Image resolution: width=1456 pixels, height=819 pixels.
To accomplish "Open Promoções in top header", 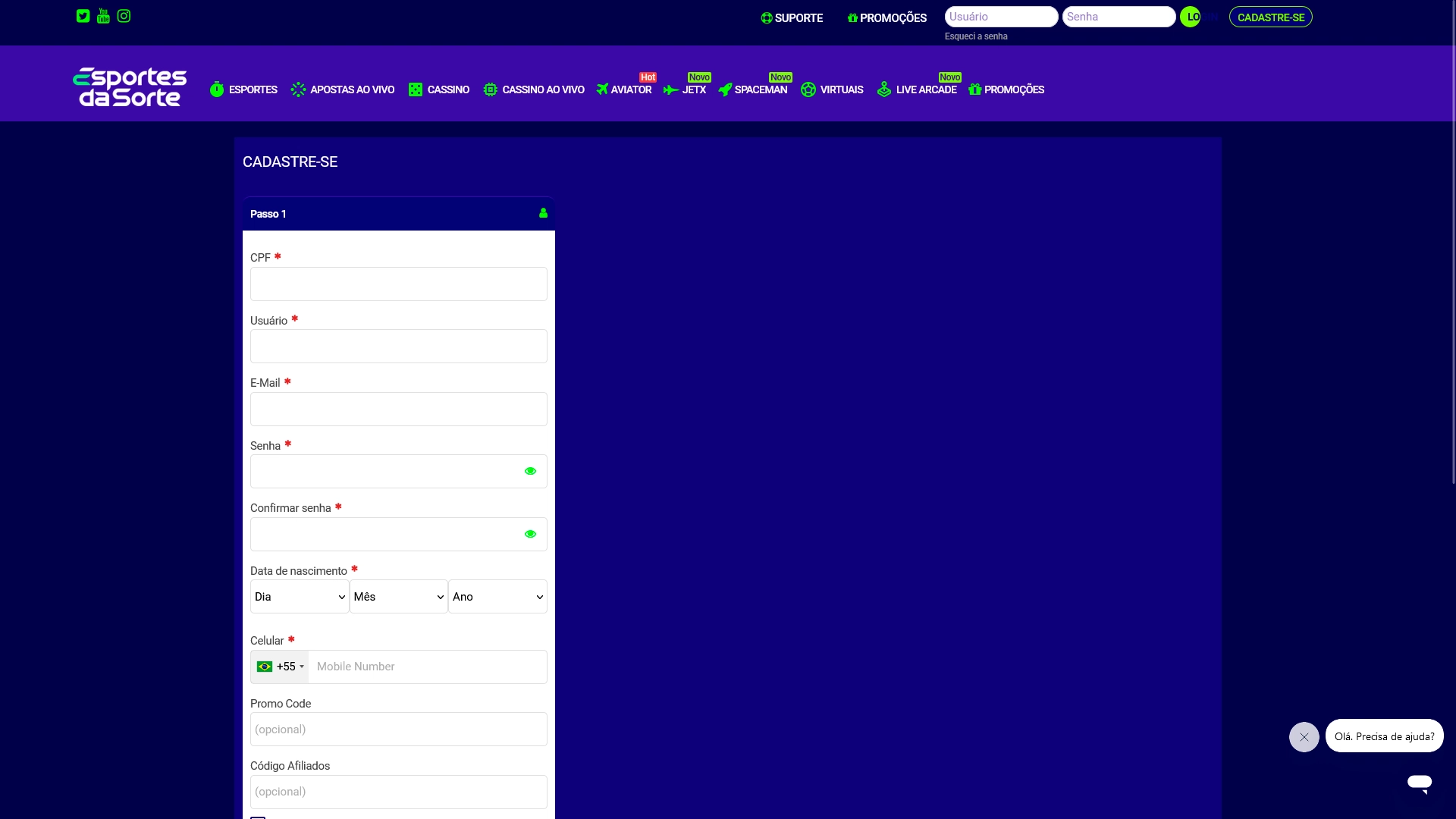I will (887, 18).
